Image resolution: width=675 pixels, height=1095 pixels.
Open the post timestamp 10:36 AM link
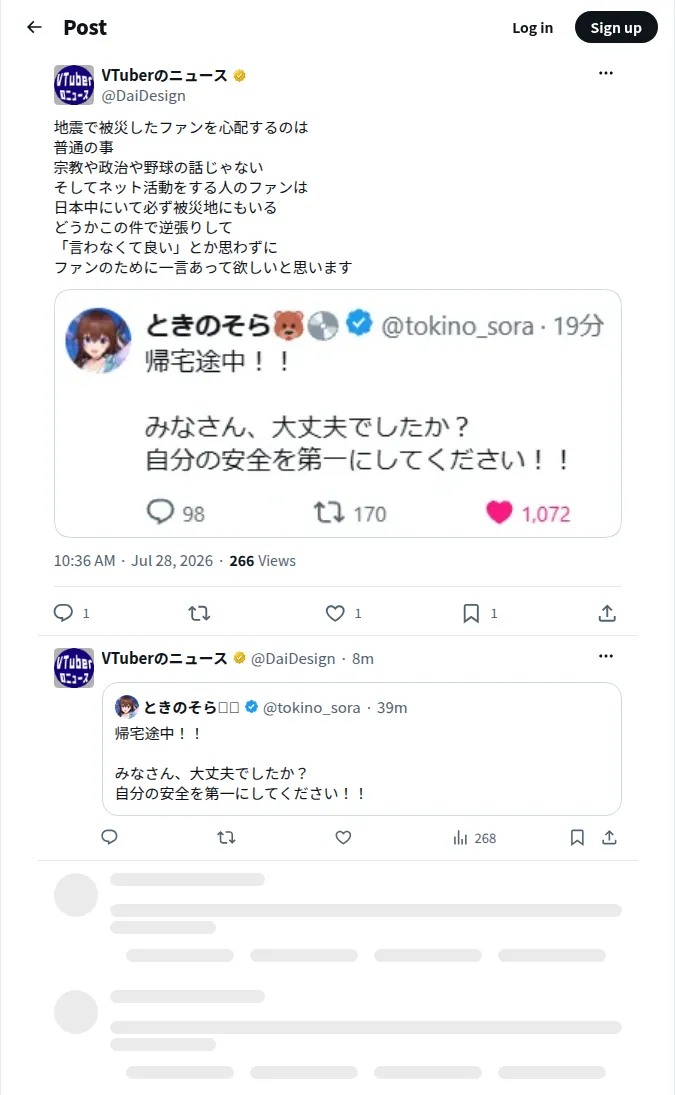point(84,561)
